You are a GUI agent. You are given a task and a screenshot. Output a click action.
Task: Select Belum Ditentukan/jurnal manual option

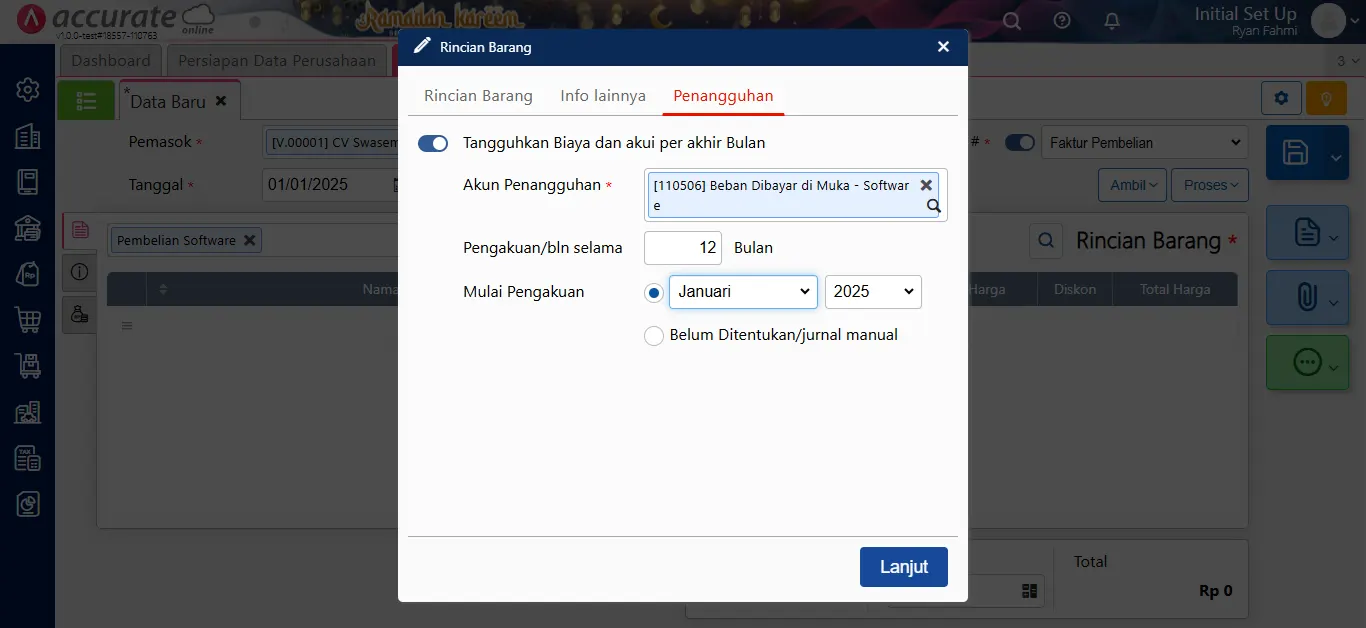[x=653, y=336]
